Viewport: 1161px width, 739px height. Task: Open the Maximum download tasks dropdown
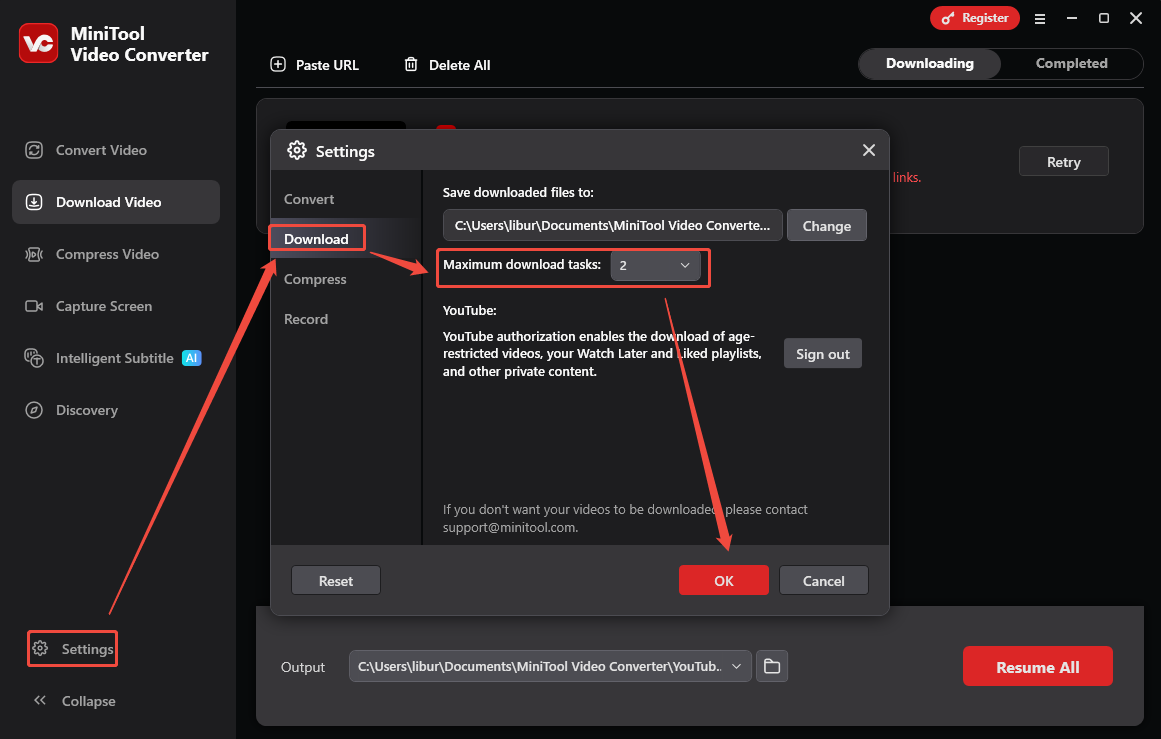tap(657, 266)
